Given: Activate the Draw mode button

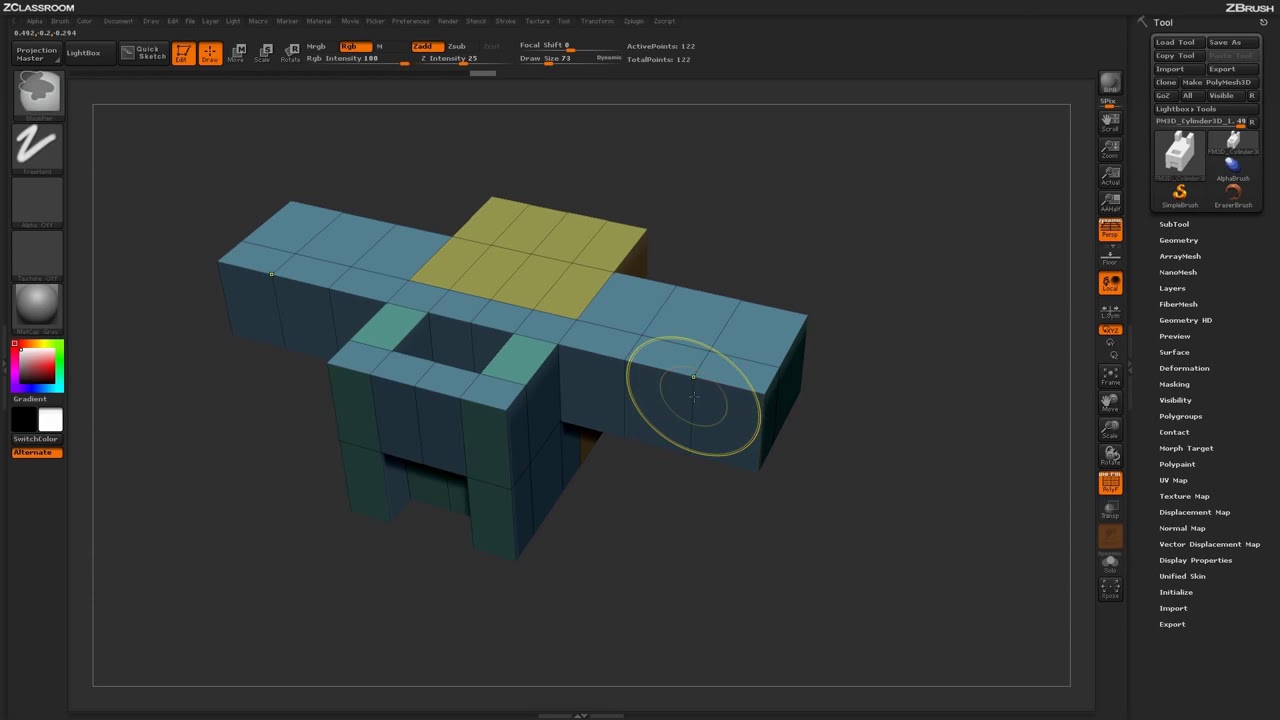Looking at the screenshot, I should pyautogui.click(x=209, y=53).
